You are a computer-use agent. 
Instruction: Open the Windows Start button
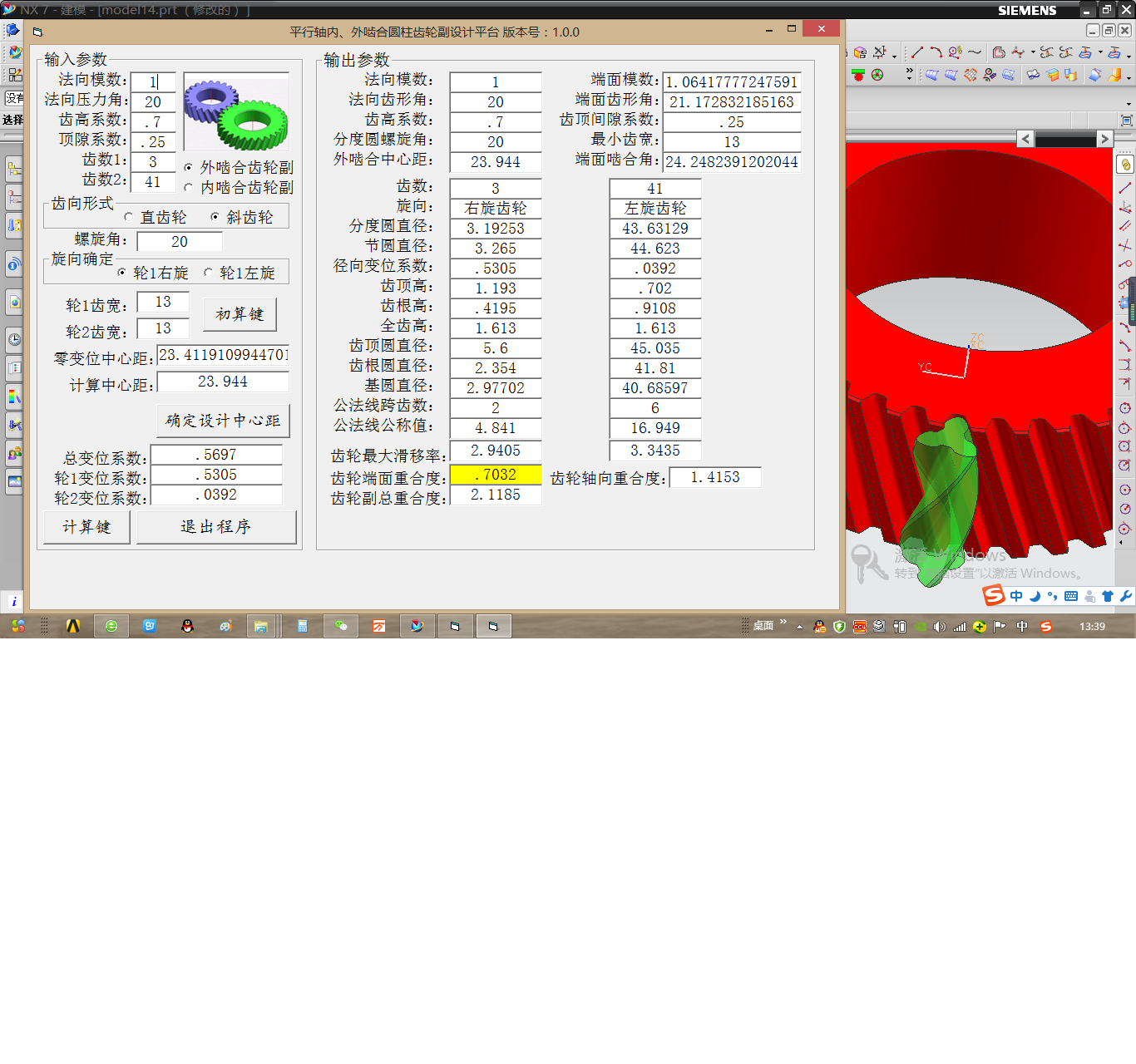coord(17,626)
